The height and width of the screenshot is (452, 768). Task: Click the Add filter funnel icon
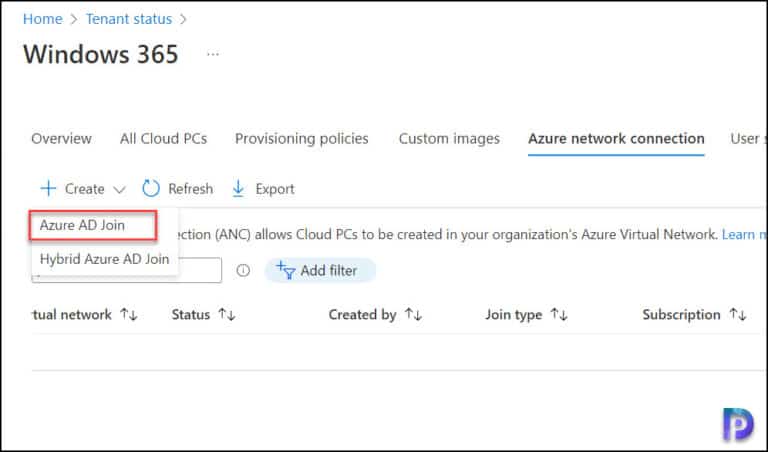[286, 270]
